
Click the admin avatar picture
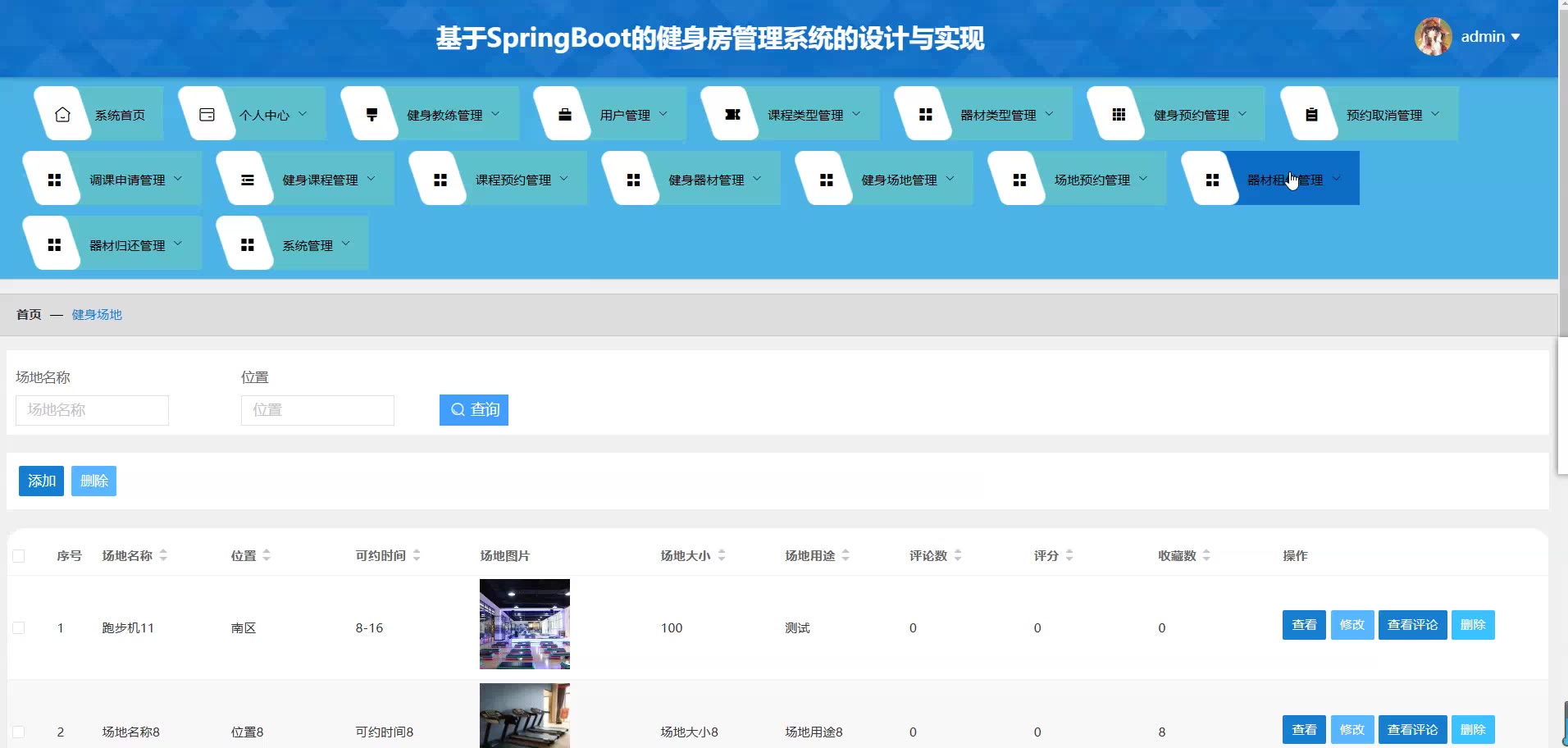point(1433,37)
